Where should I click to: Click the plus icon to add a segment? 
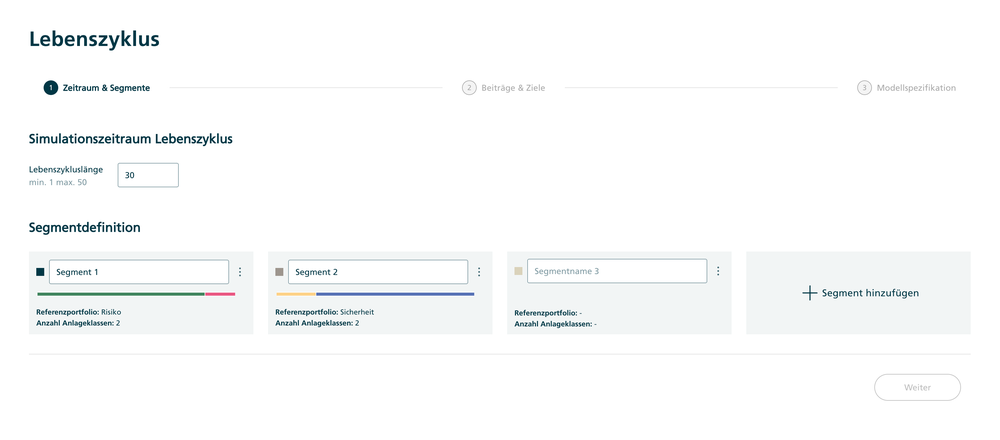[x=810, y=293]
